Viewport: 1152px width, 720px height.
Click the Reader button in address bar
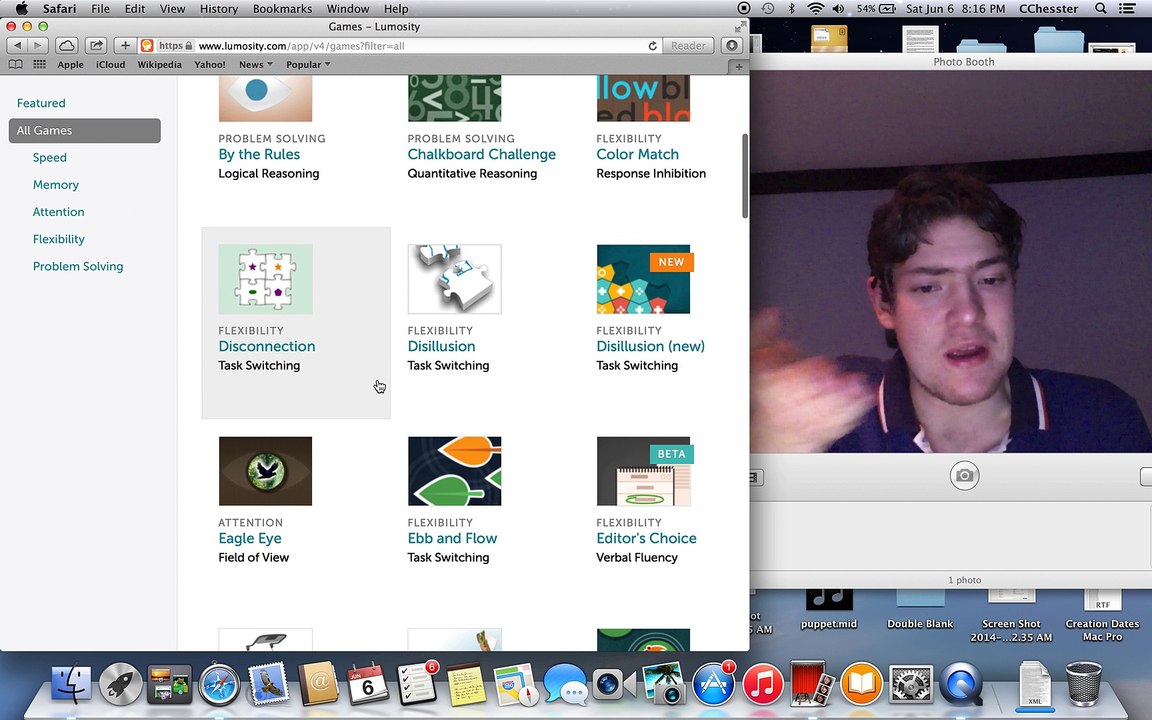pos(688,46)
